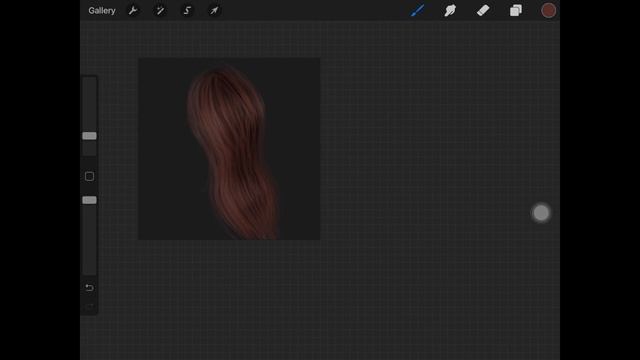The height and width of the screenshot is (360, 640).
Task: Open the Adjustments magic wand menu
Action: pos(160,11)
